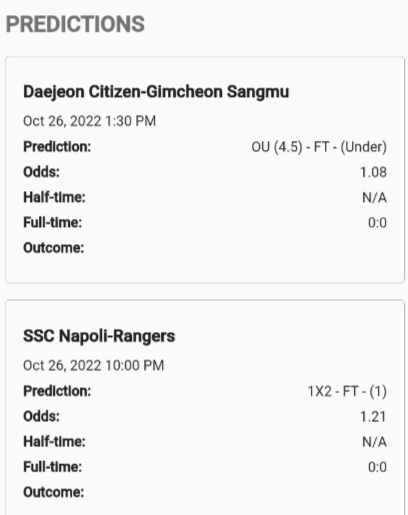Click the Outcome label in Daejeon card

pyautogui.click(x=53, y=248)
